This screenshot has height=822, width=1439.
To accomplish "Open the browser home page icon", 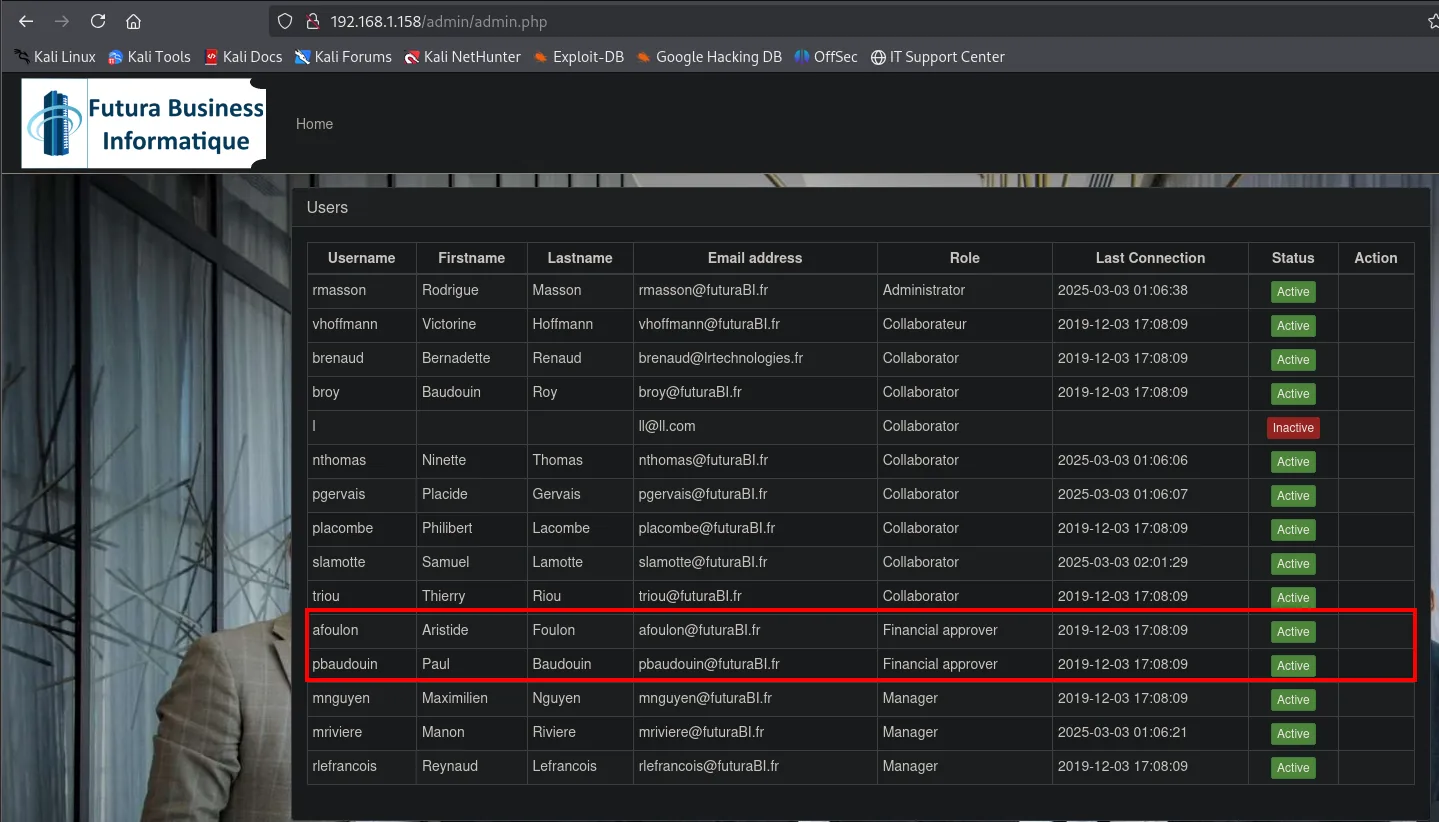I will coord(133,21).
